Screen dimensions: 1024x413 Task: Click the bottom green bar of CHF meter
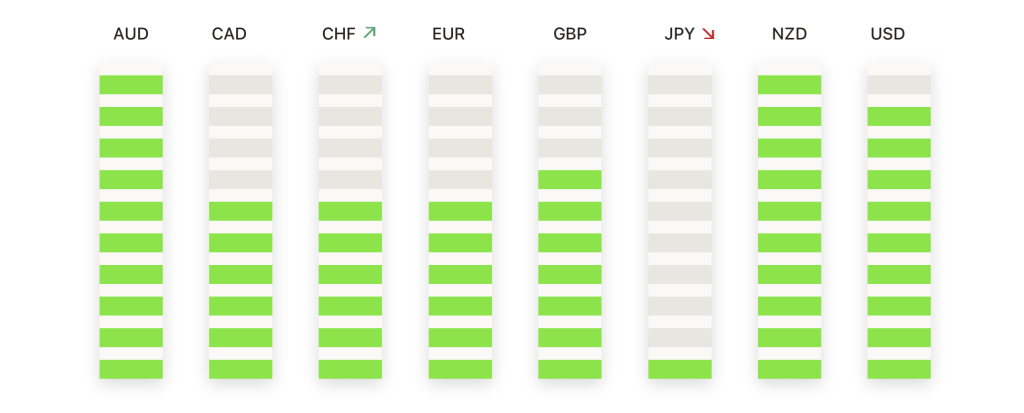[x=351, y=369]
